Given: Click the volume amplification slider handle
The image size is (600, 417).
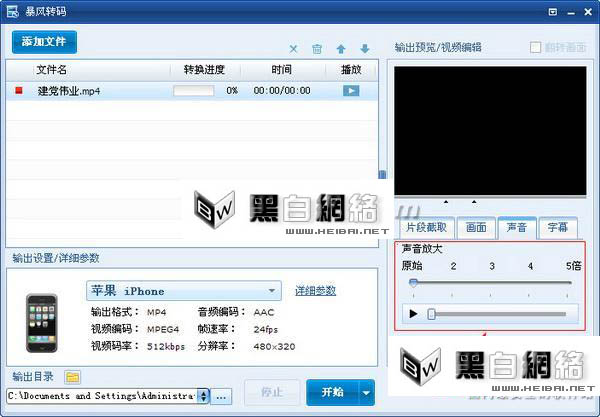Looking at the screenshot, I should 413,283.
